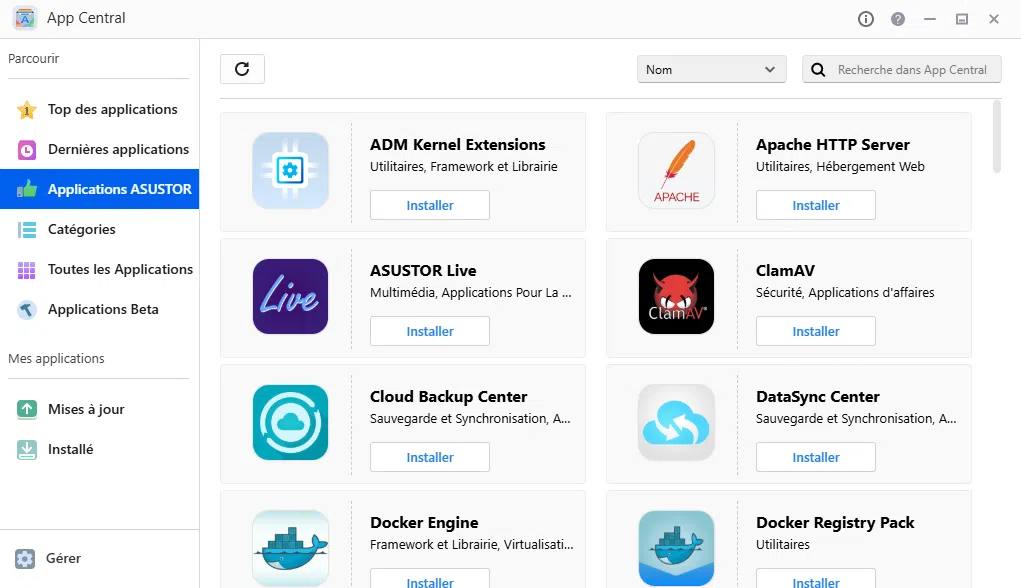Click the vertical scrollbar of app list
The image size is (1021, 588).
[x=996, y=136]
